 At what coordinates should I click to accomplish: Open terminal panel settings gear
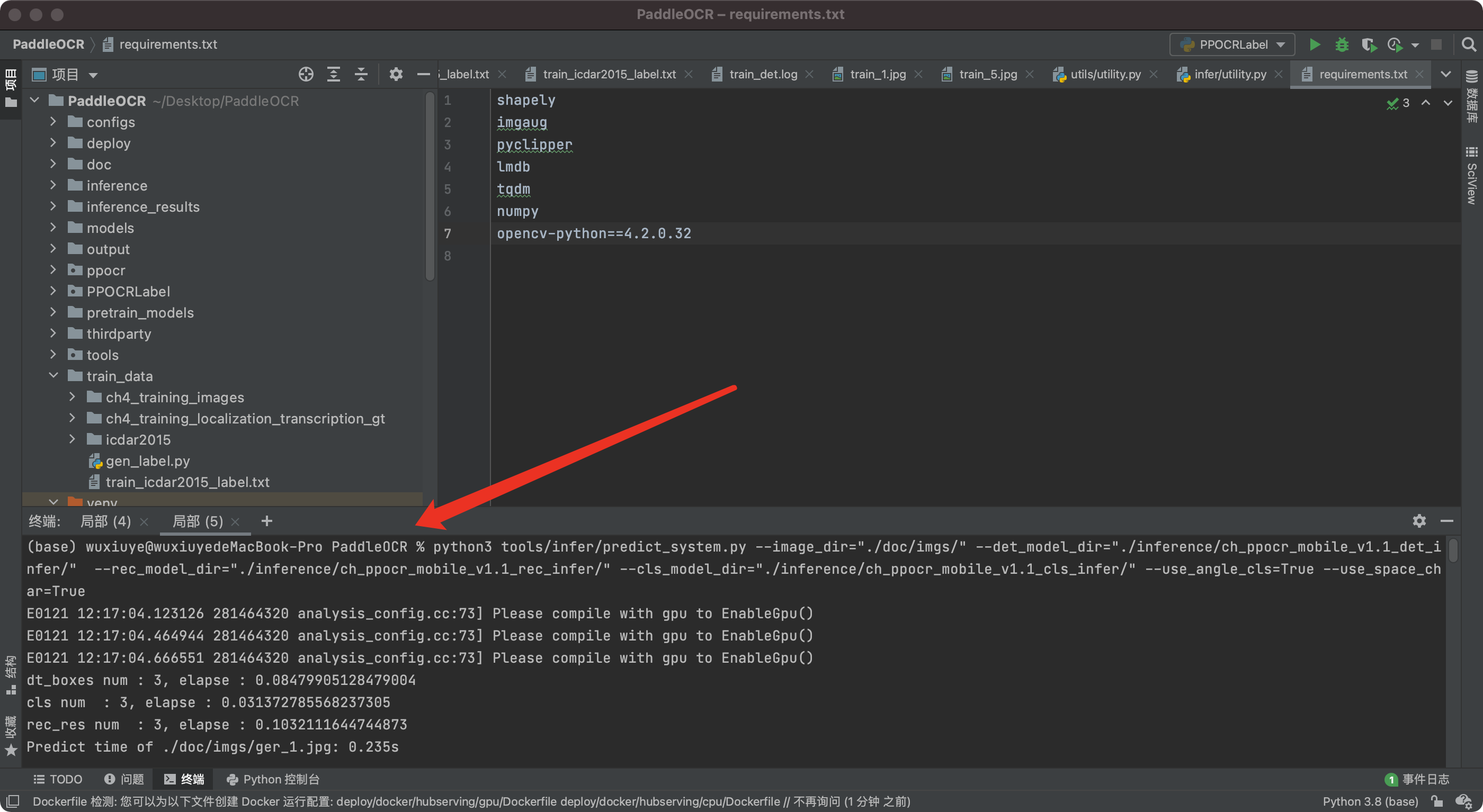click(1419, 521)
